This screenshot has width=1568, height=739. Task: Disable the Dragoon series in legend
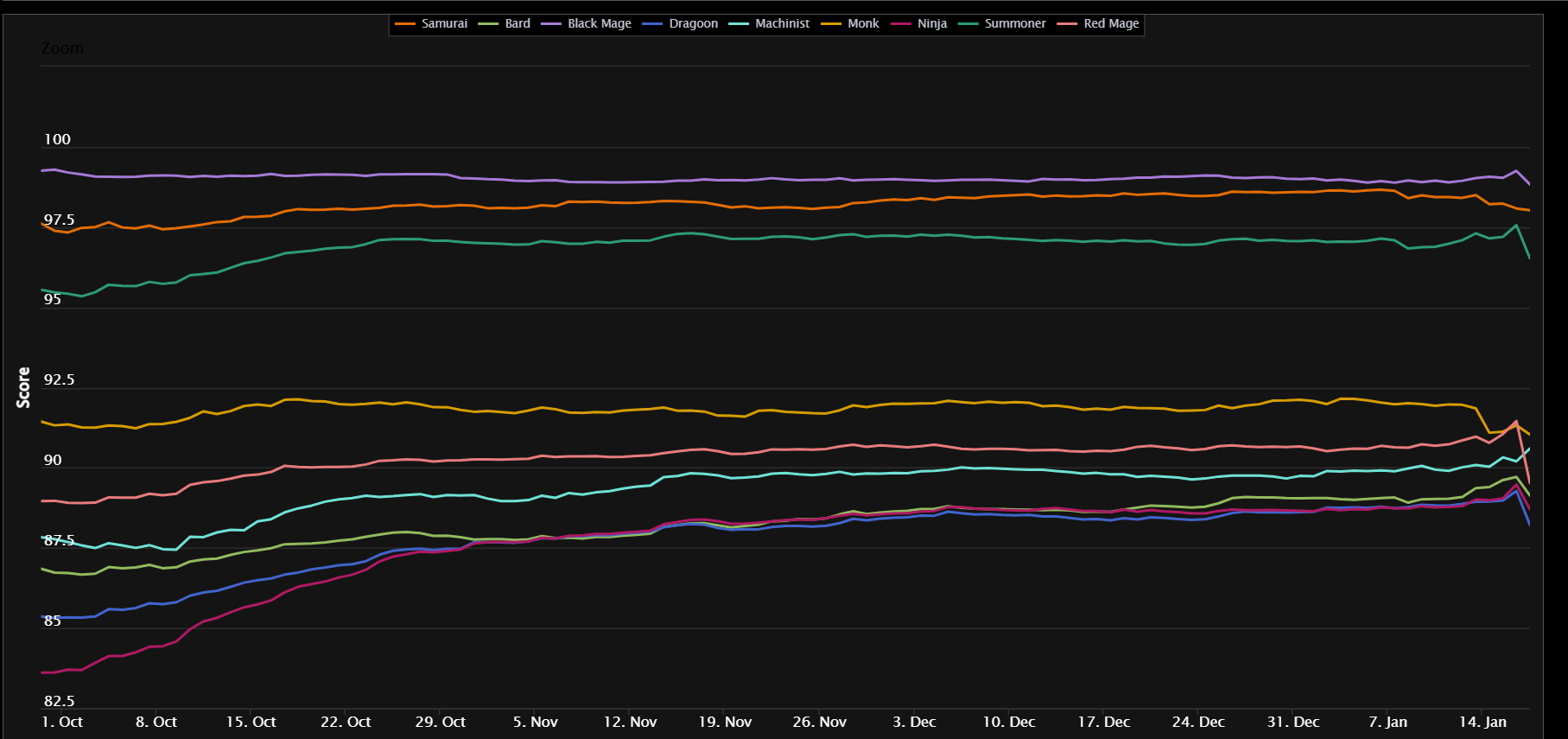[x=680, y=23]
